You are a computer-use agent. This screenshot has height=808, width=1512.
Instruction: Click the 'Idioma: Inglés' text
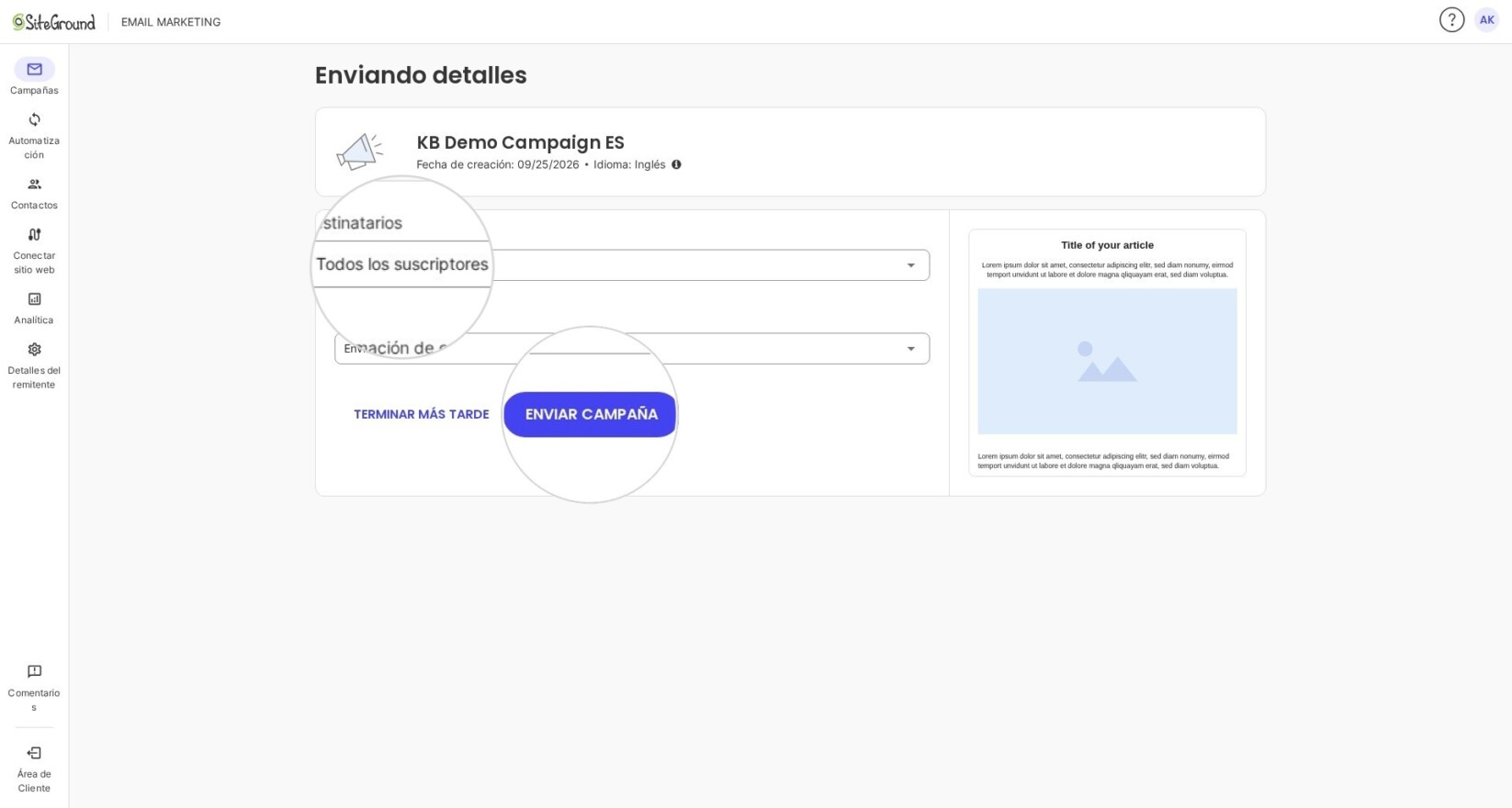629,164
